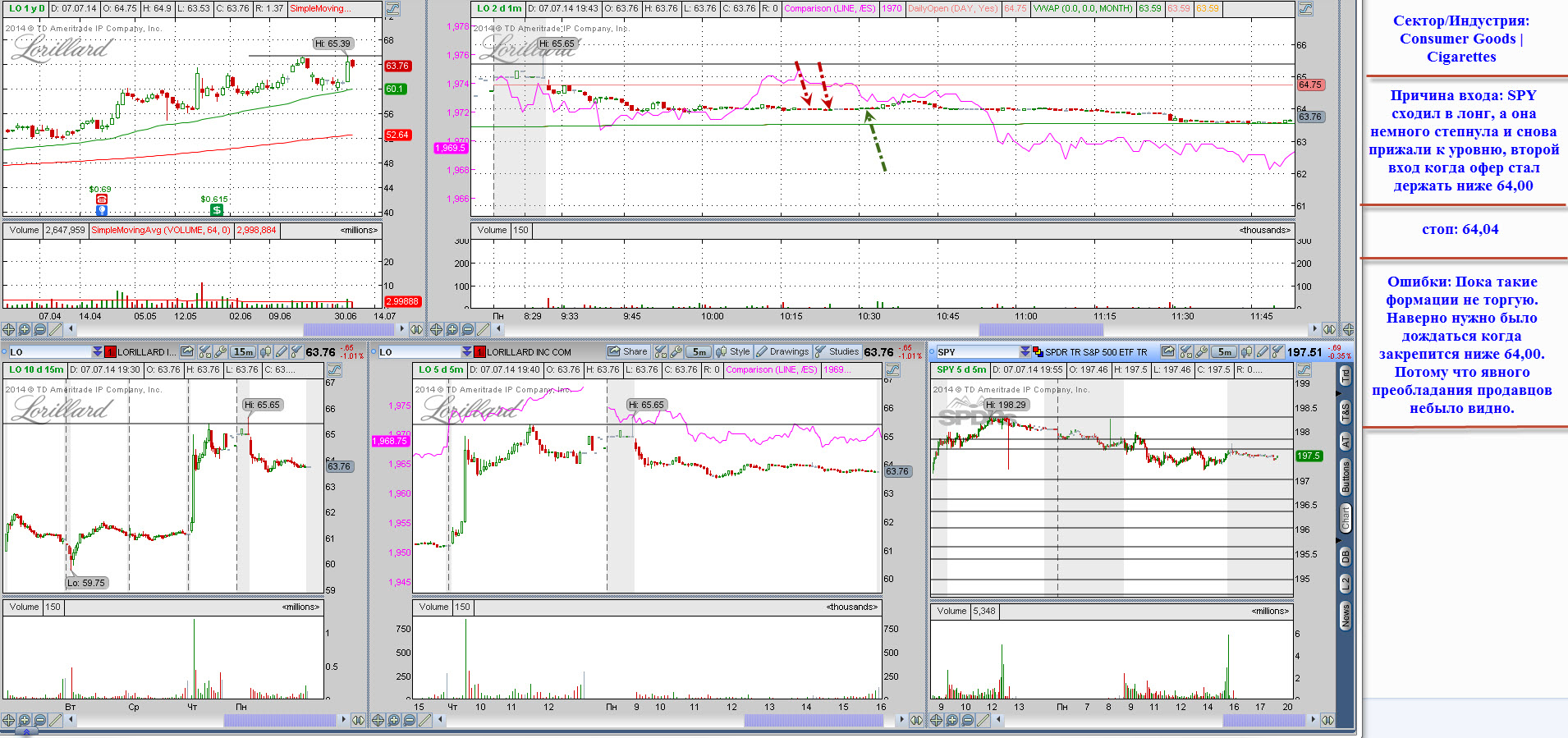Open SPY 5 d 5m aggregation label
This screenshot has width=1568, height=738.
(961, 370)
